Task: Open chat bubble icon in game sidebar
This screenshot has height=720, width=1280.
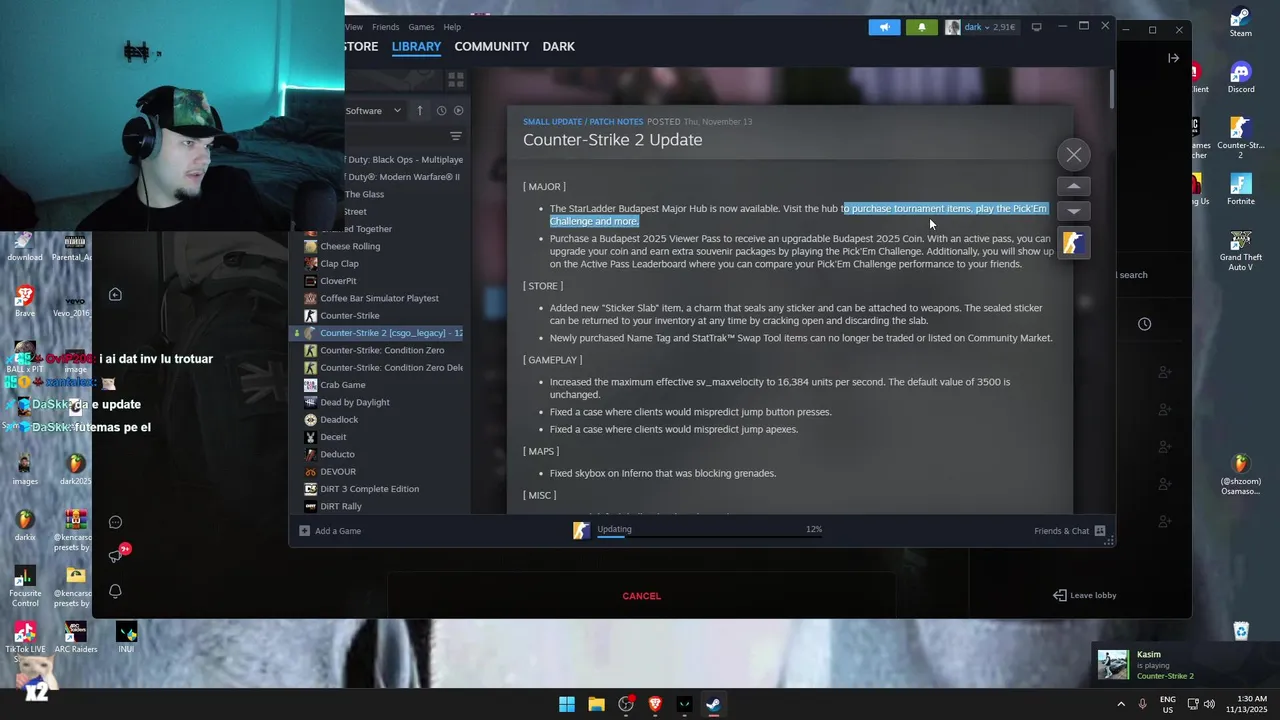Action: 115,522
